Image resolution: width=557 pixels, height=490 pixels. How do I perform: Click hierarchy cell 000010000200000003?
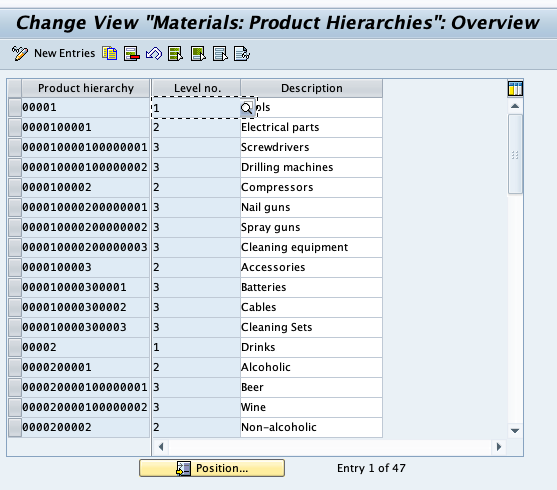(86, 247)
